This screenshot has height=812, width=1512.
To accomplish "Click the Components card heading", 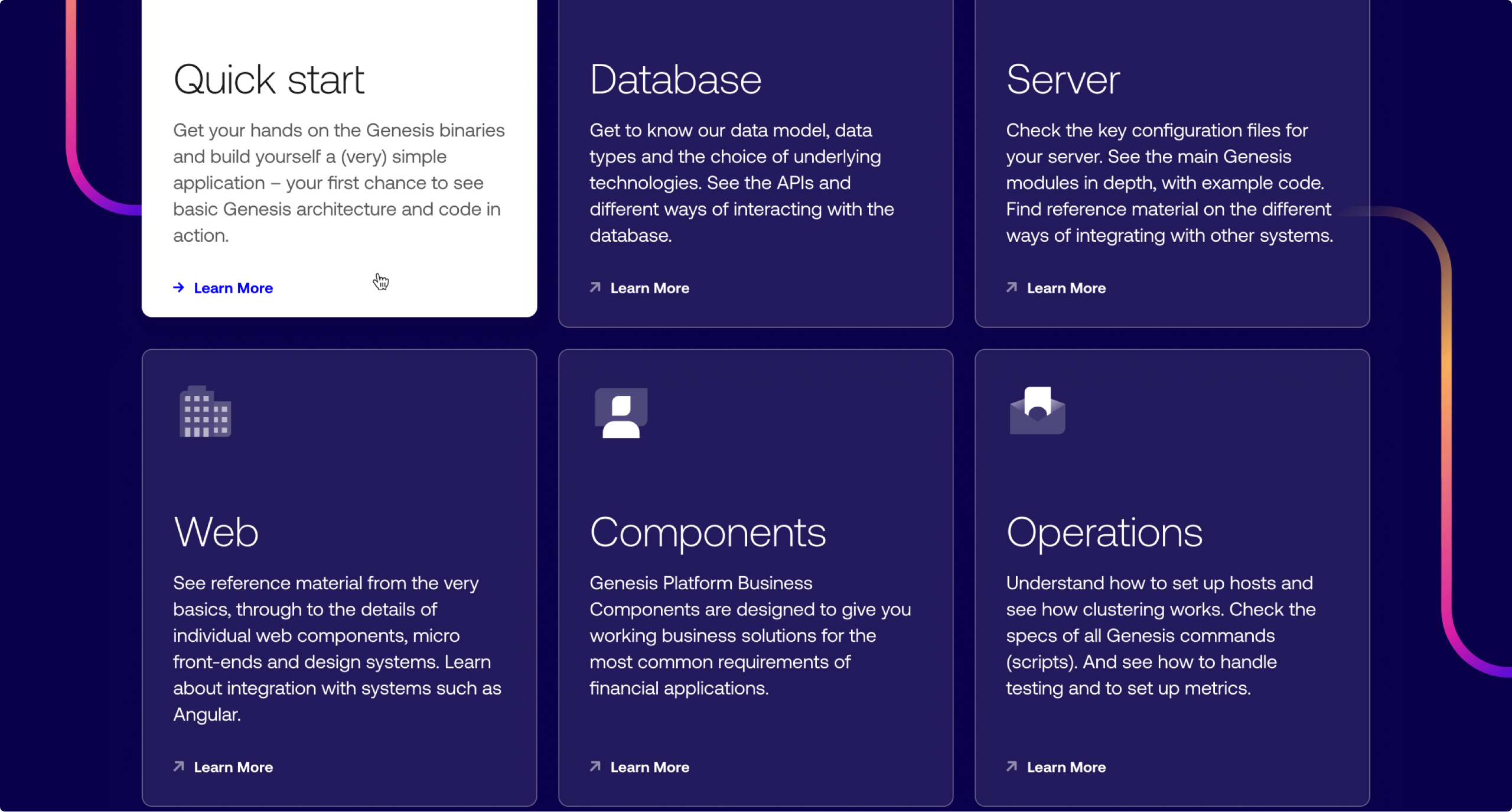I will pyautogui.click(x=708, y=534).
